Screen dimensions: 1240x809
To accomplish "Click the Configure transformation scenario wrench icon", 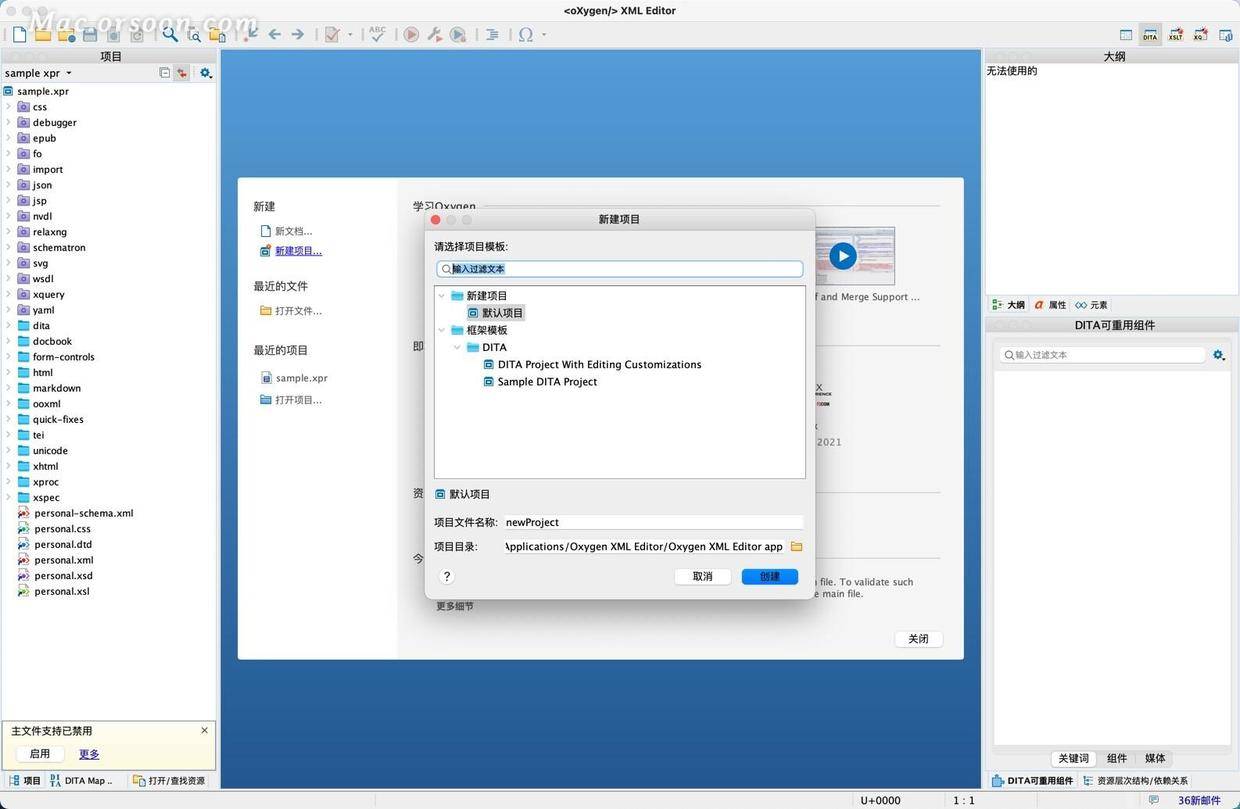I will [435, 34].
